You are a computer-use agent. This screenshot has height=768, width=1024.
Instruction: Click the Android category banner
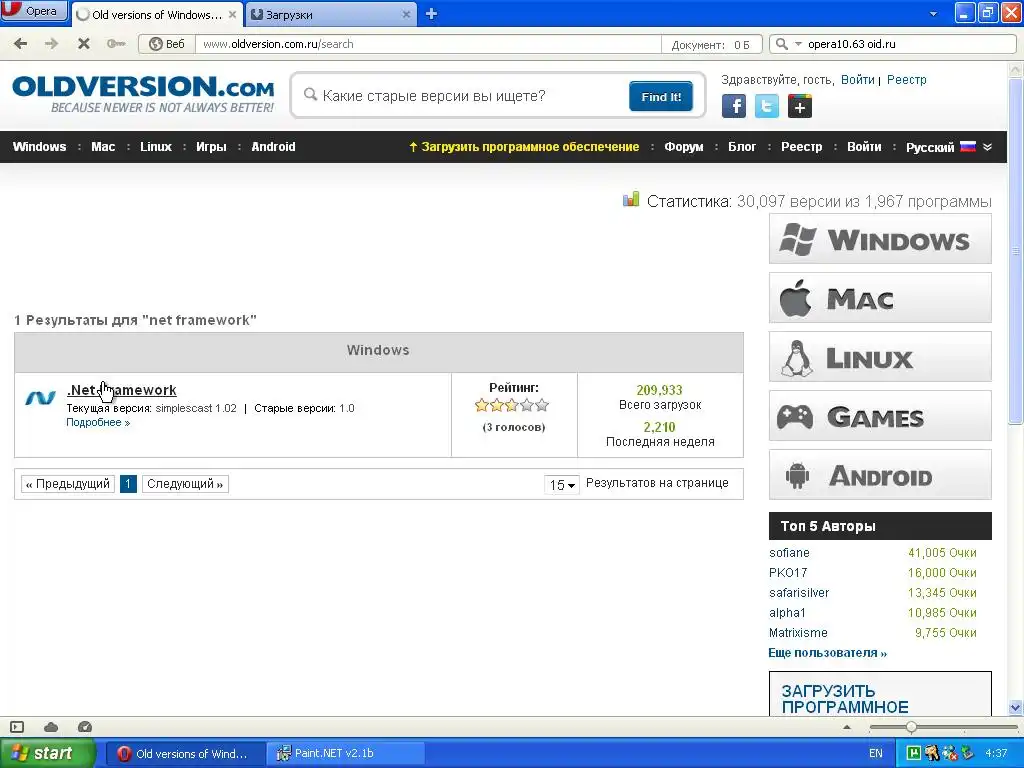point(880,475)
